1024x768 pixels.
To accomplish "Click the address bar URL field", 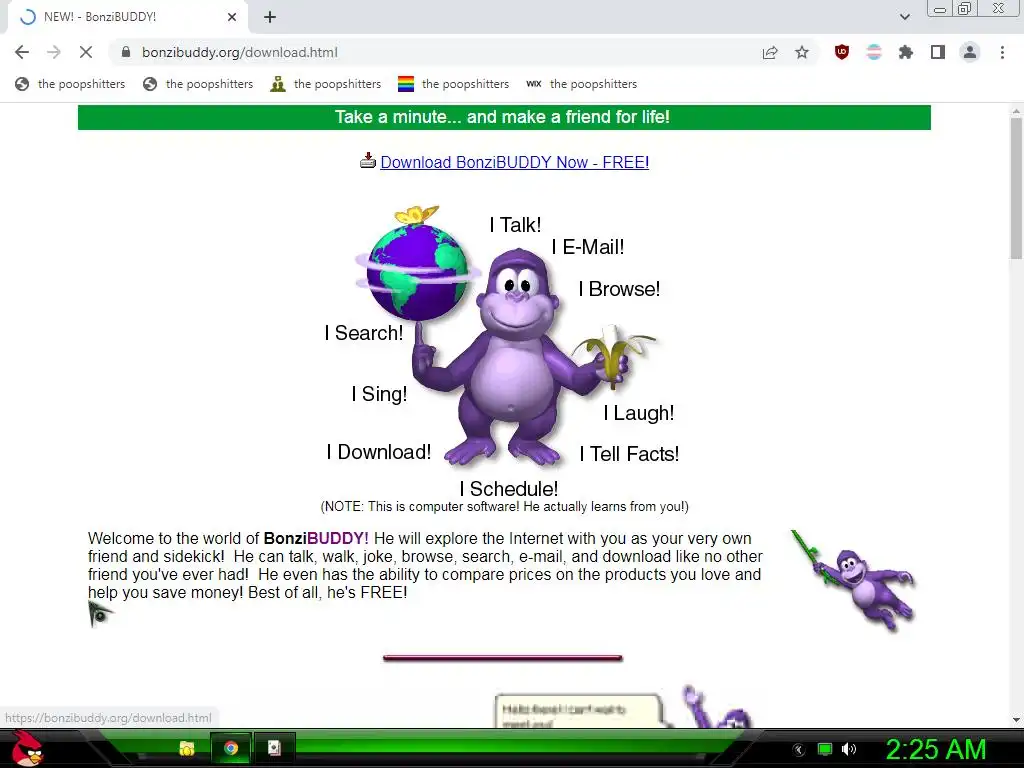I will click(444, 52).
